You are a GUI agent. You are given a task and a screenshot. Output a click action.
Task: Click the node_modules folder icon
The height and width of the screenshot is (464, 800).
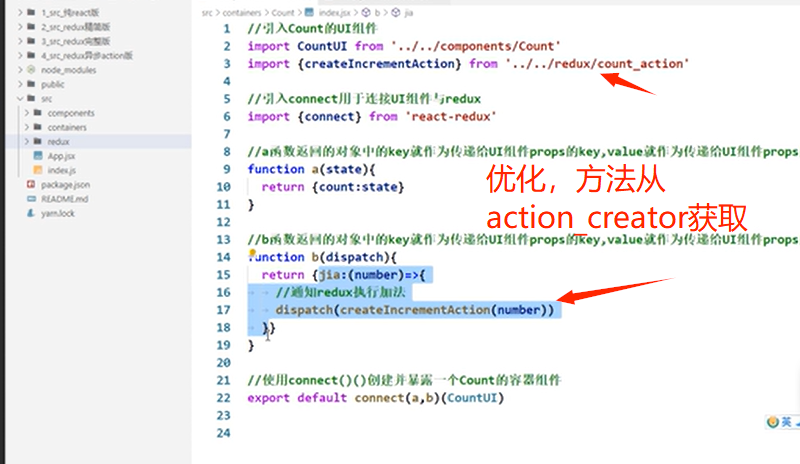click(x=31, y=69)
